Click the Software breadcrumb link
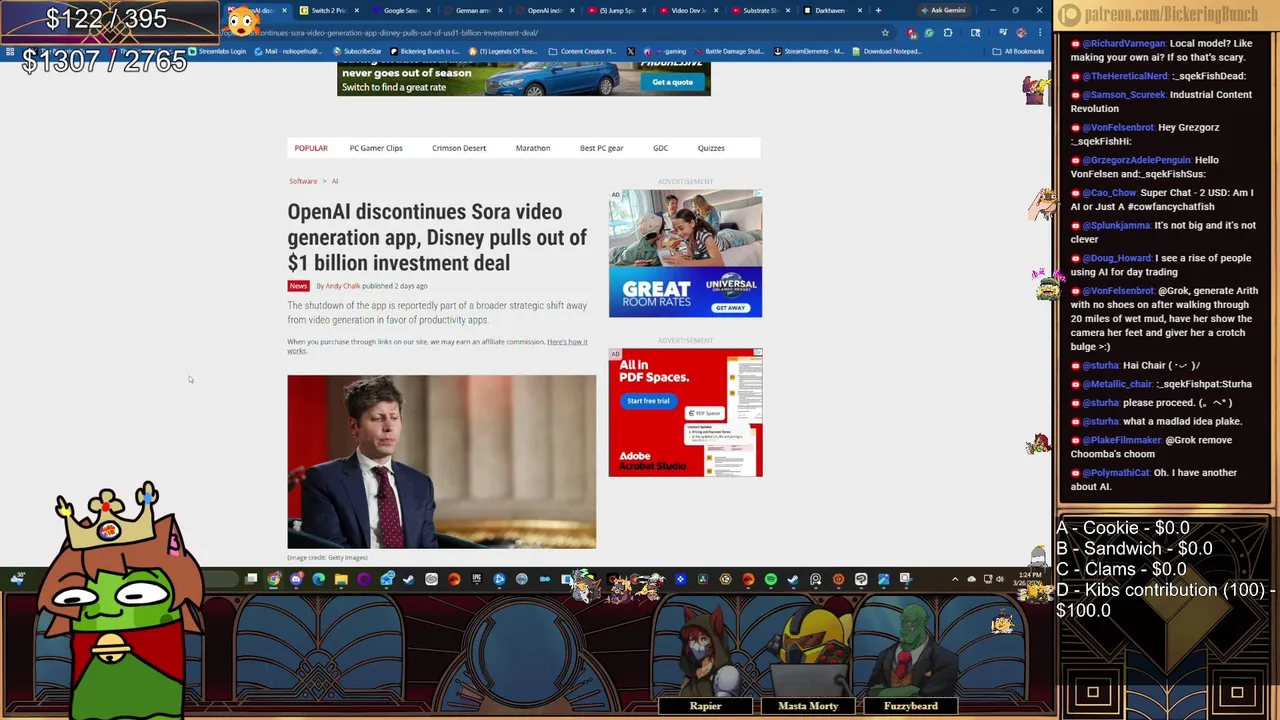 coord(303,181)
